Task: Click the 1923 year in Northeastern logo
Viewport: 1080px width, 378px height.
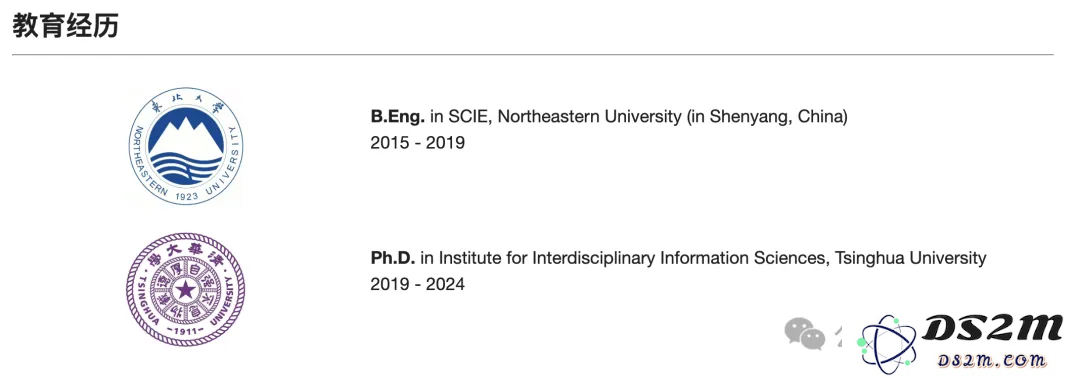Action: click(186, 196)
